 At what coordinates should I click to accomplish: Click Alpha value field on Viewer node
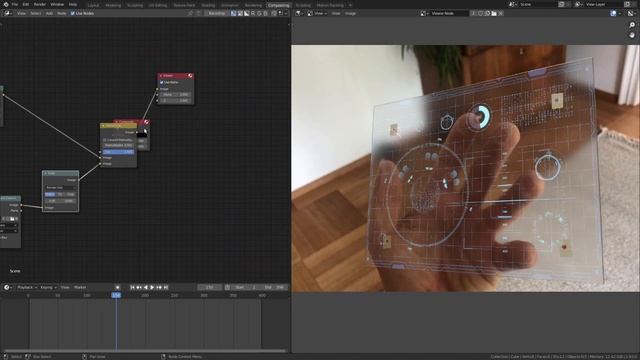click(x=176, y=95)
